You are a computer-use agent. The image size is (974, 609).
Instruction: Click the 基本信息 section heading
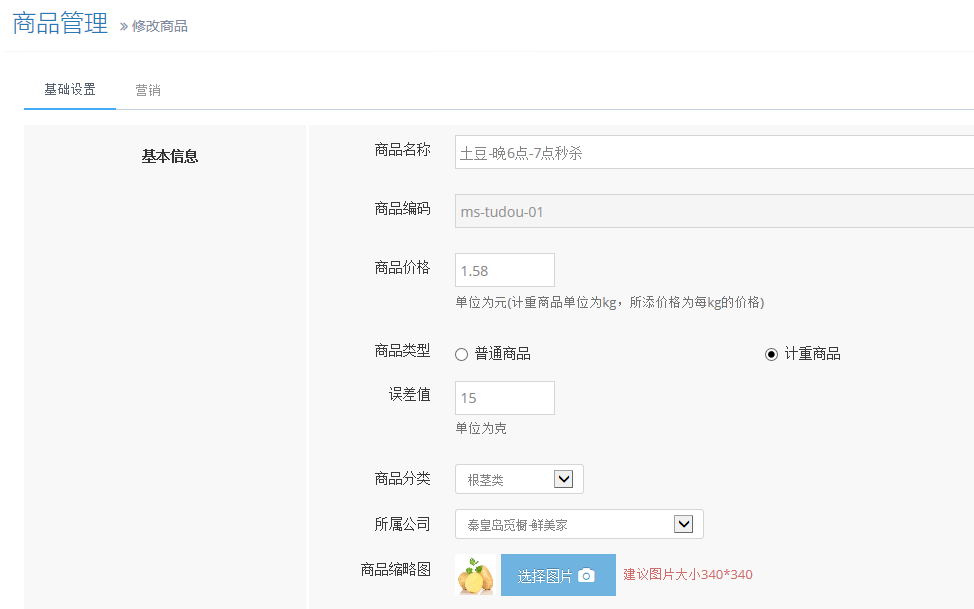pos(170,156)
